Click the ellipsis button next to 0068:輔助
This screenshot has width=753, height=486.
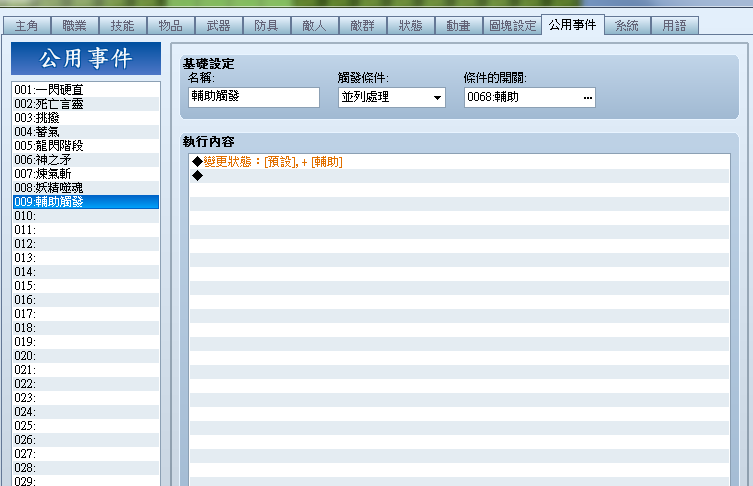(587, 97)
